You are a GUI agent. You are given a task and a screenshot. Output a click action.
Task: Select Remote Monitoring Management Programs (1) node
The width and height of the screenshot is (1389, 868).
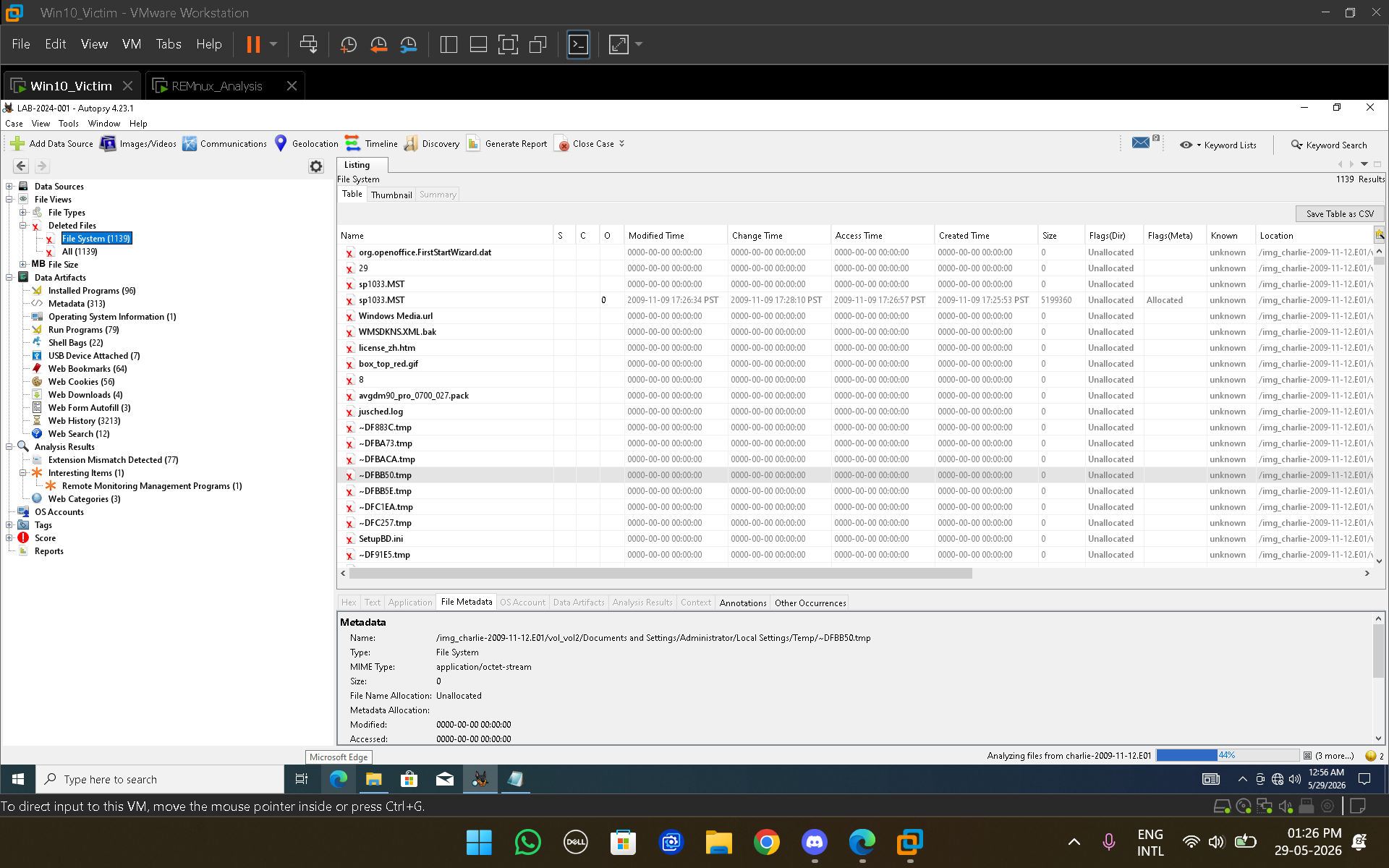[x=152, y=486]
